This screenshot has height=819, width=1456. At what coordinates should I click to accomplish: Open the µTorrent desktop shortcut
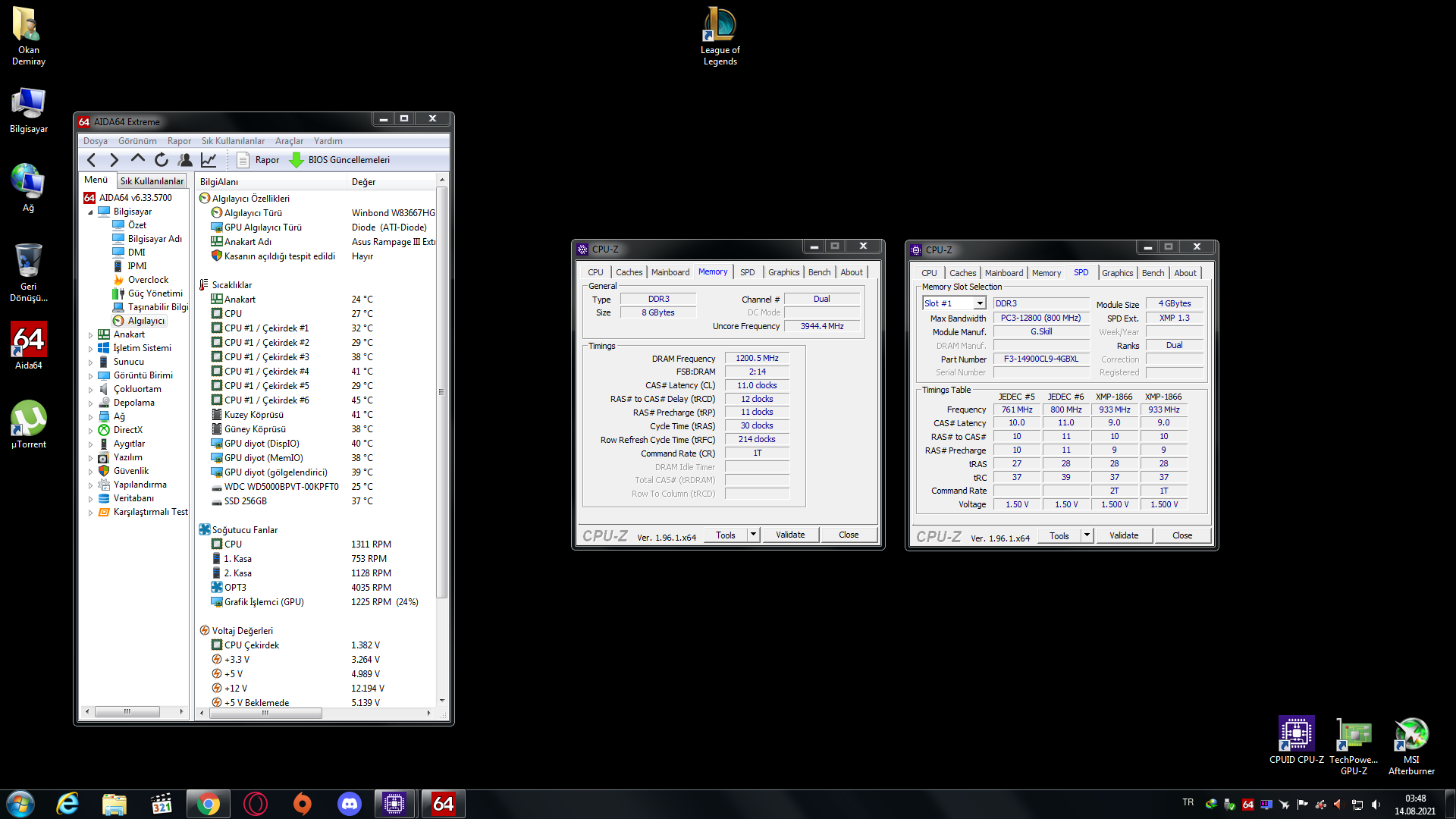click(x=28, y=425)
